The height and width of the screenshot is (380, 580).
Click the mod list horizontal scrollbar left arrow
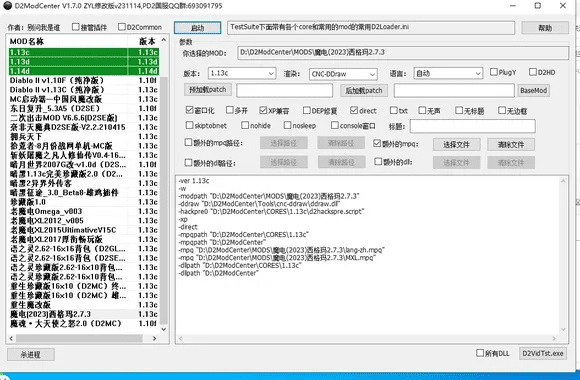tap(11, 338)
